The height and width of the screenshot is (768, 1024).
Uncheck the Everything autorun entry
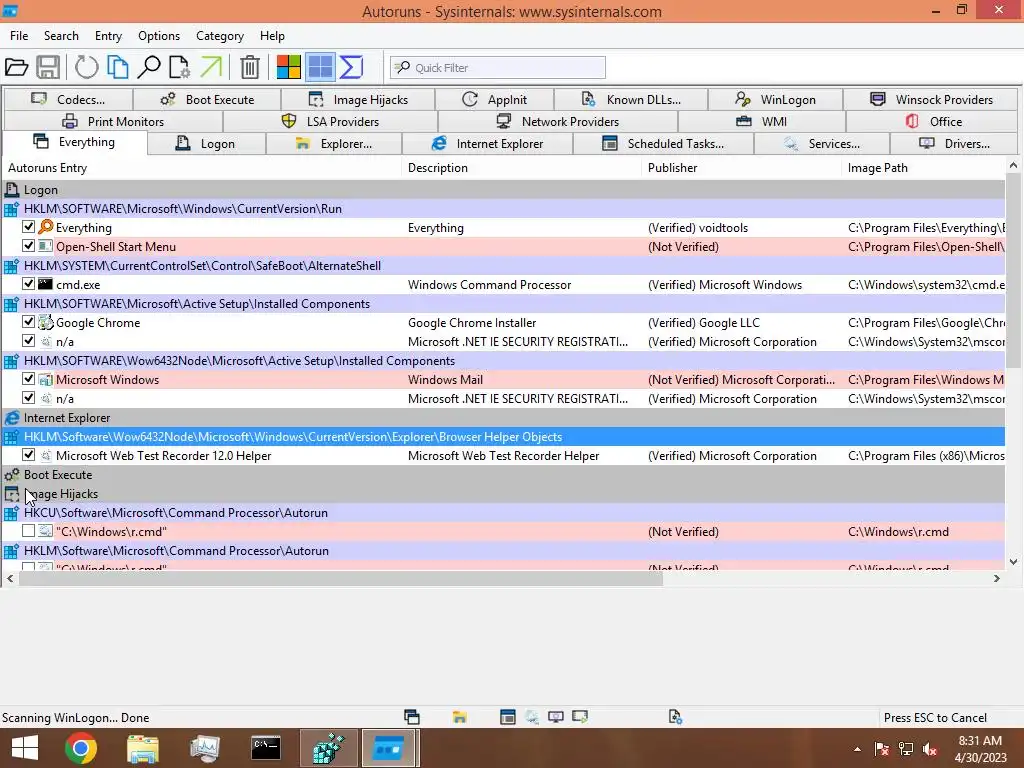28,227
